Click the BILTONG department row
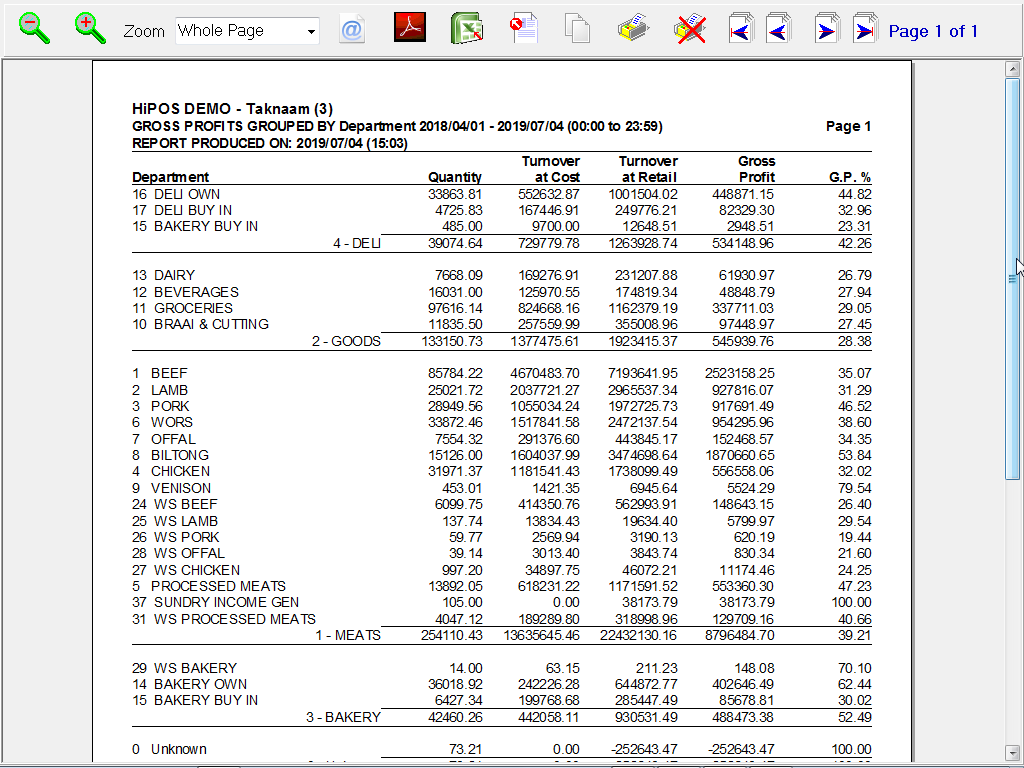Viewport: 1024px width, 768px height. pyautogui.click(x=501, y=455)
